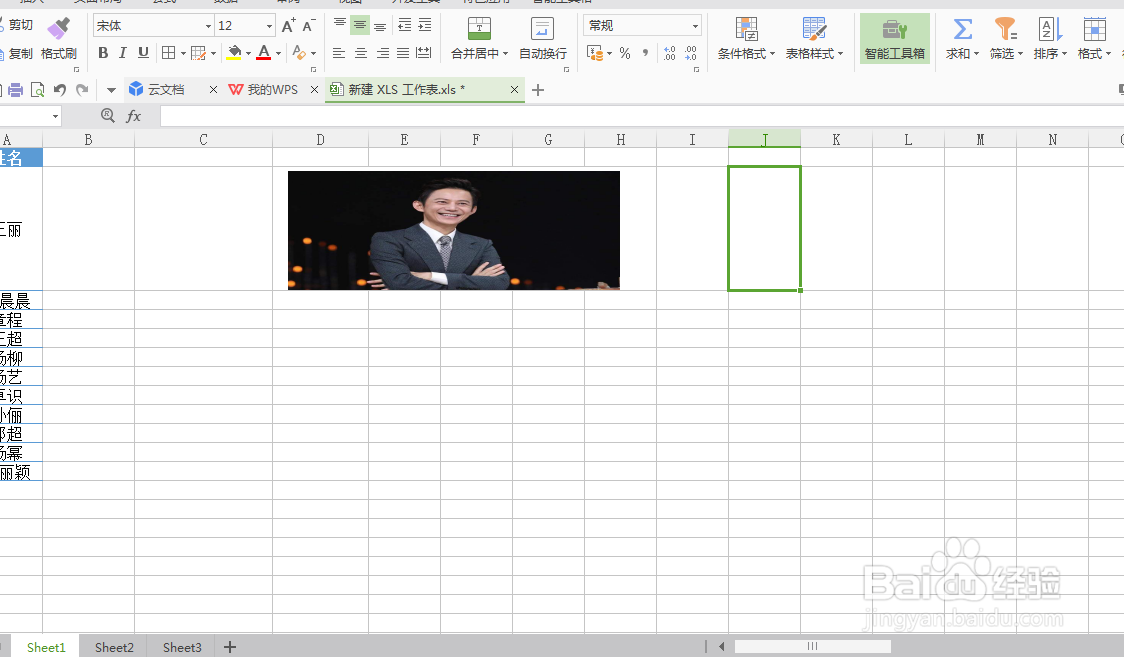Viewport: 1124px width, 657px height.
Task: Decrease decimal places
Action: [690, 53]
